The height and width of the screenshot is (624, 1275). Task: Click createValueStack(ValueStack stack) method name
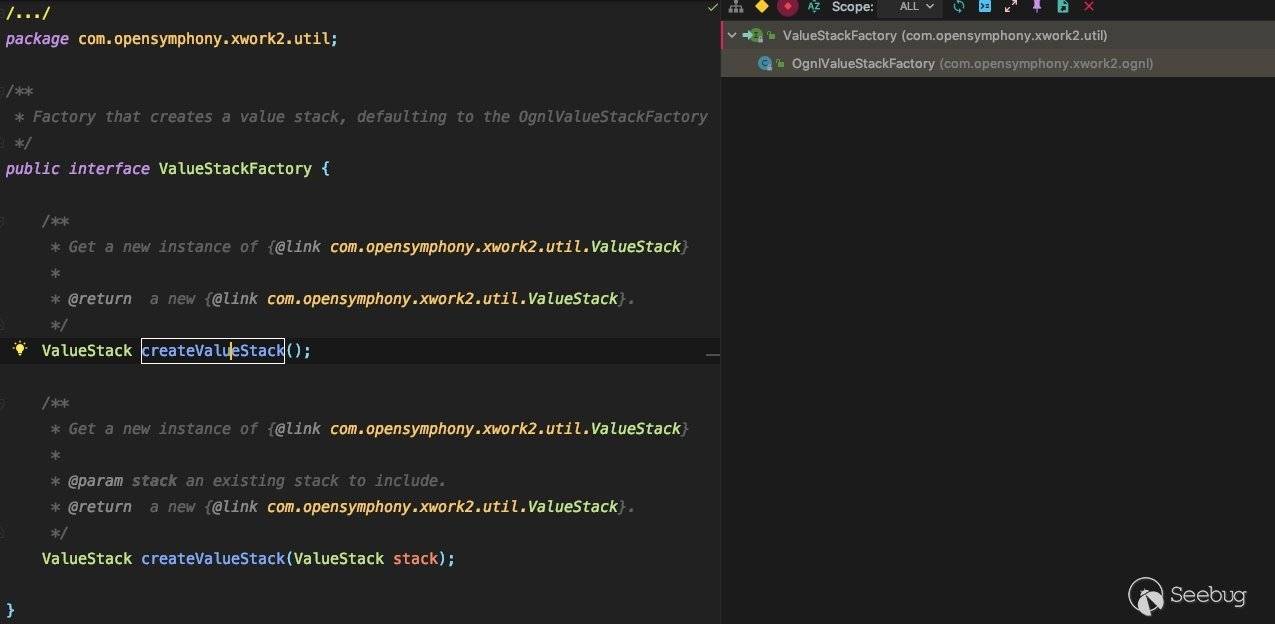[x=213, y=559]
